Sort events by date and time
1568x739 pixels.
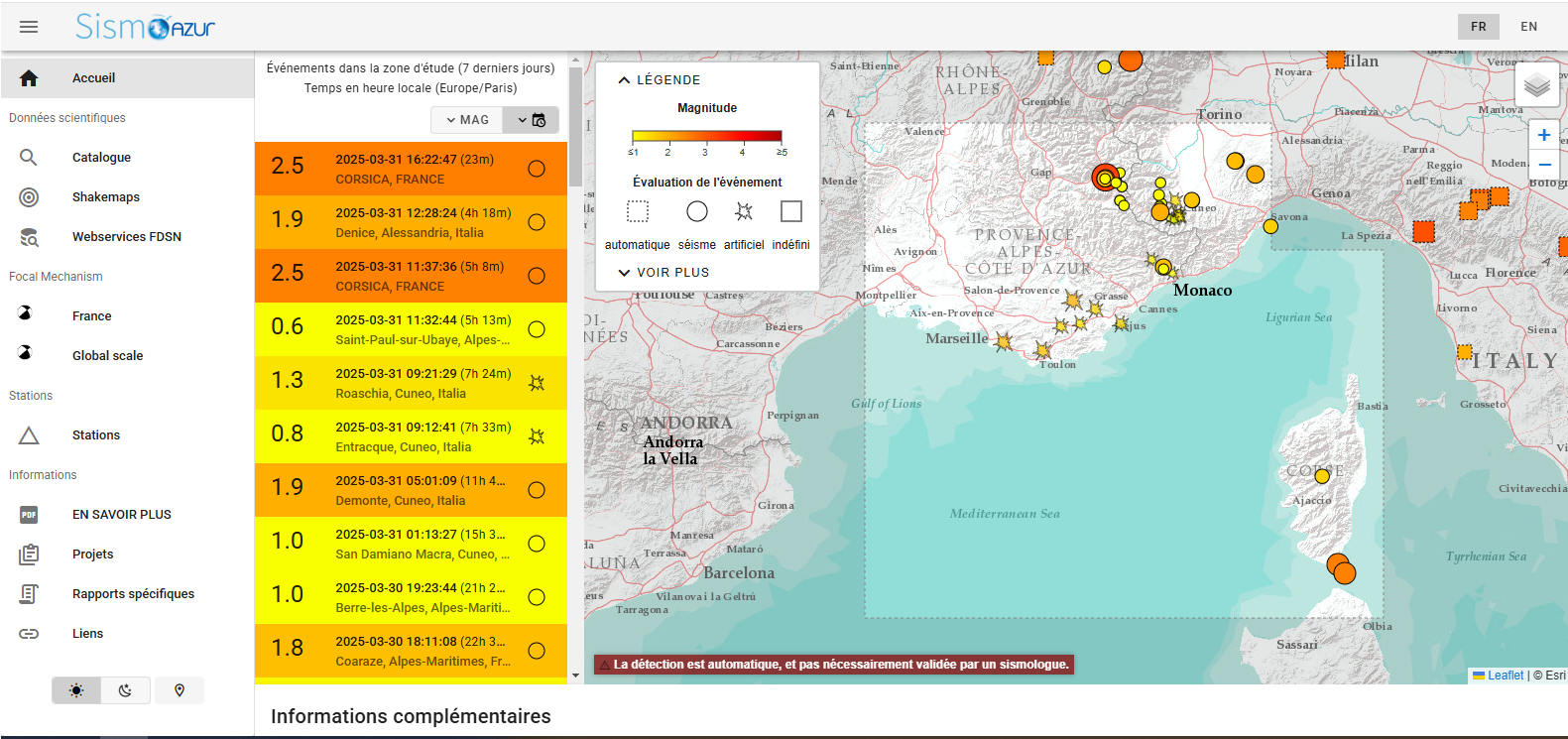[532, 120]
